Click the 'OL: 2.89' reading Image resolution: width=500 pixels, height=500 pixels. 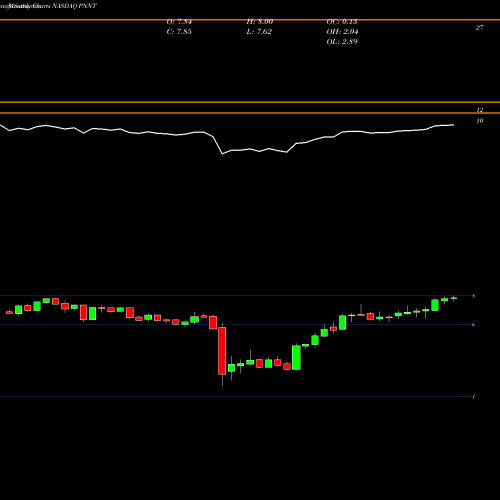(x=342, y=42)
